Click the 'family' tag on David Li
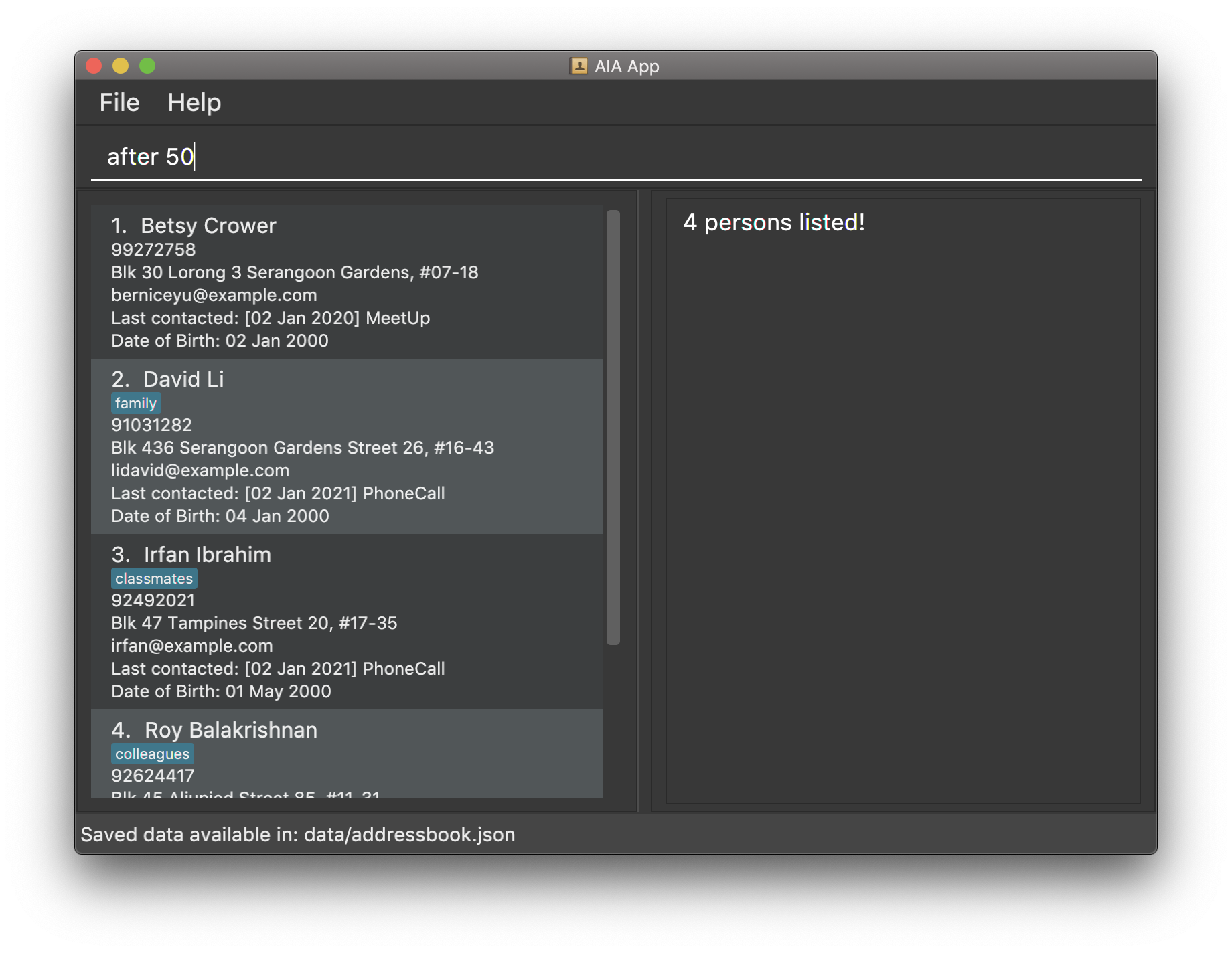1232x953 pixels. [x=136, y=403]
